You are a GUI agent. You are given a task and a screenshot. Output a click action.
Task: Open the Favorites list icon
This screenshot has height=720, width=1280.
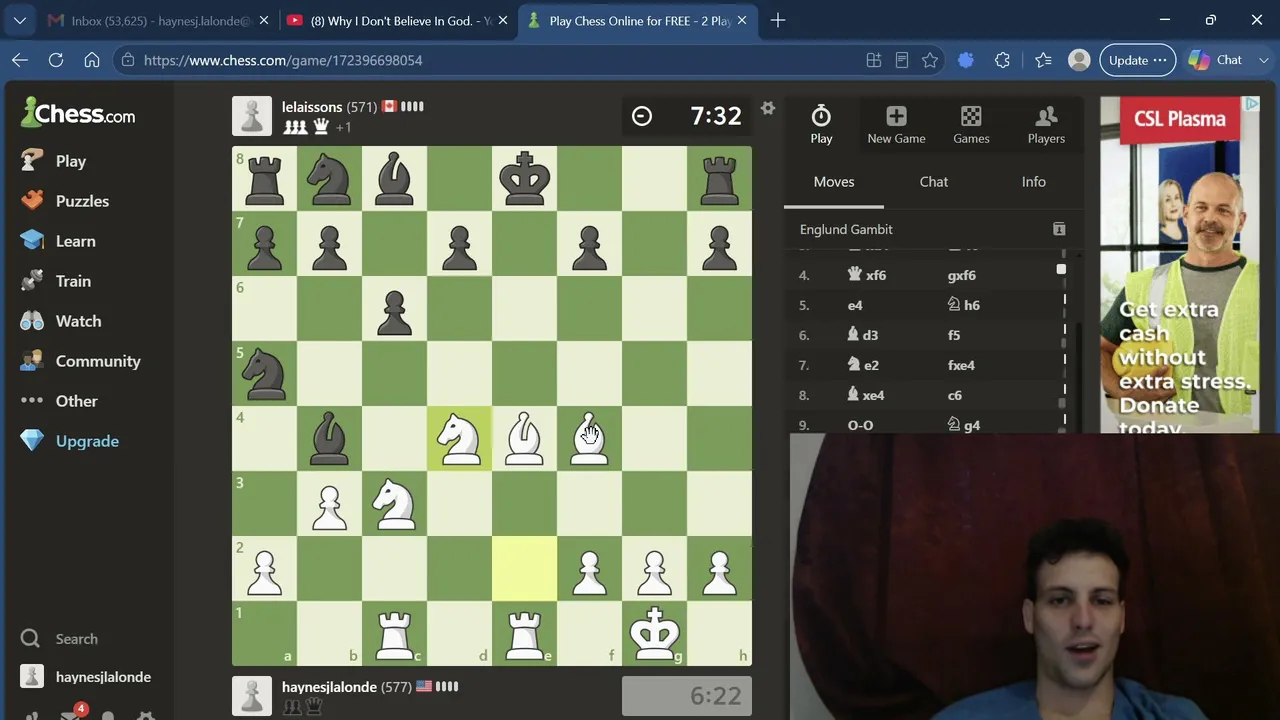pos(1043,60)
